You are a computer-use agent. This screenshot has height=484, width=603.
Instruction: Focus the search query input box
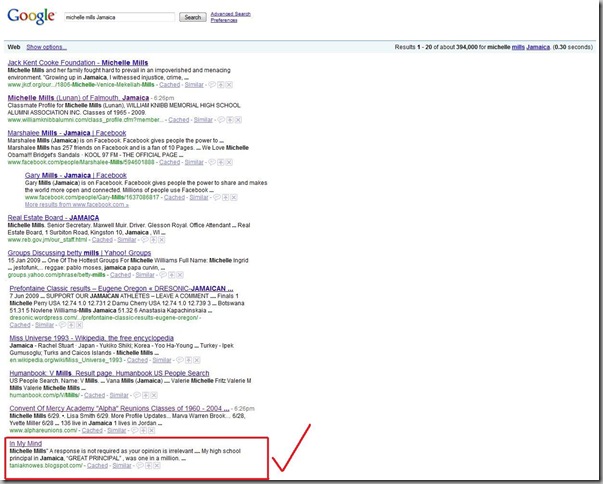coord(120,17)
